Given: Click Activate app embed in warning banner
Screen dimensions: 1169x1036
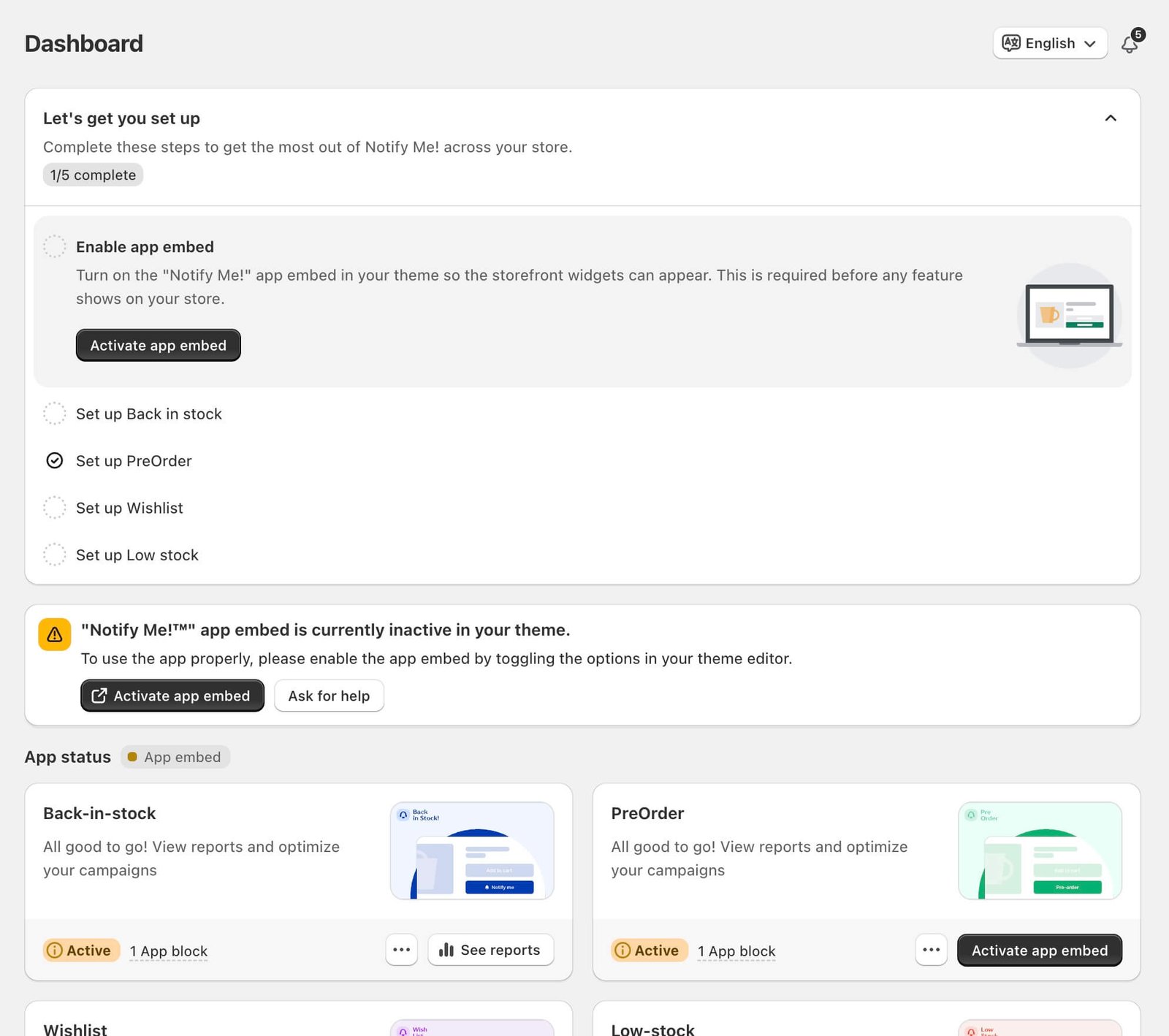Looking at the screenshot, I should point(172,696).
